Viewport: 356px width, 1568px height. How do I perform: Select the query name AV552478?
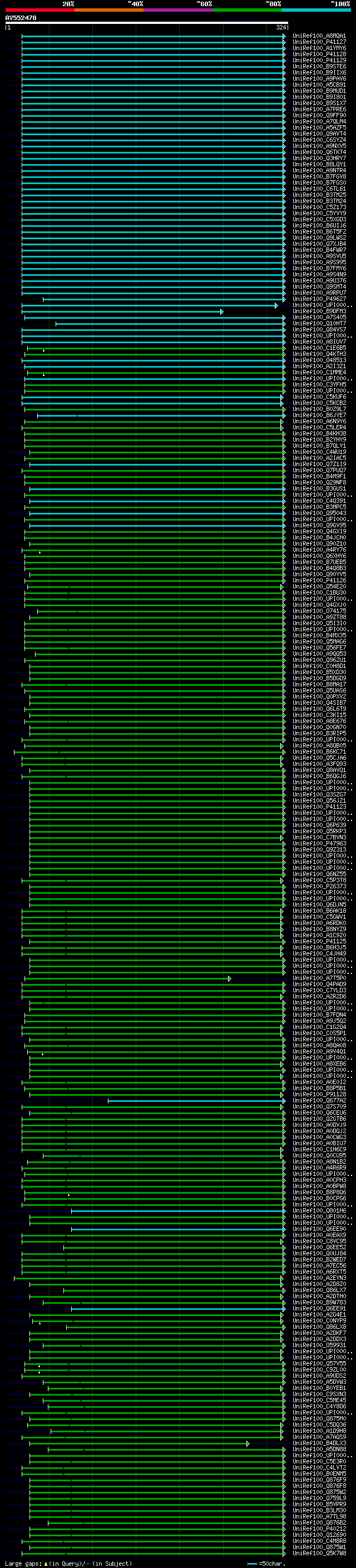pos(21,18)
